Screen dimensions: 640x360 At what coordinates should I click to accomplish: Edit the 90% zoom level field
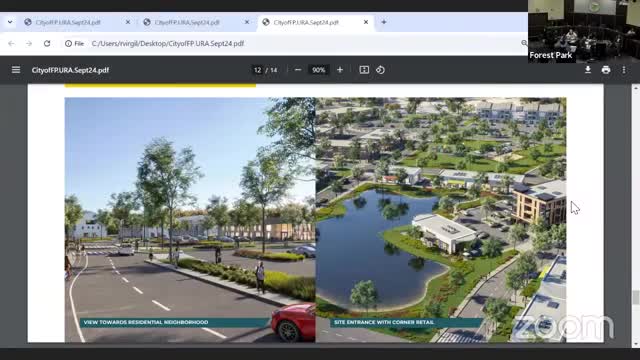318,70
